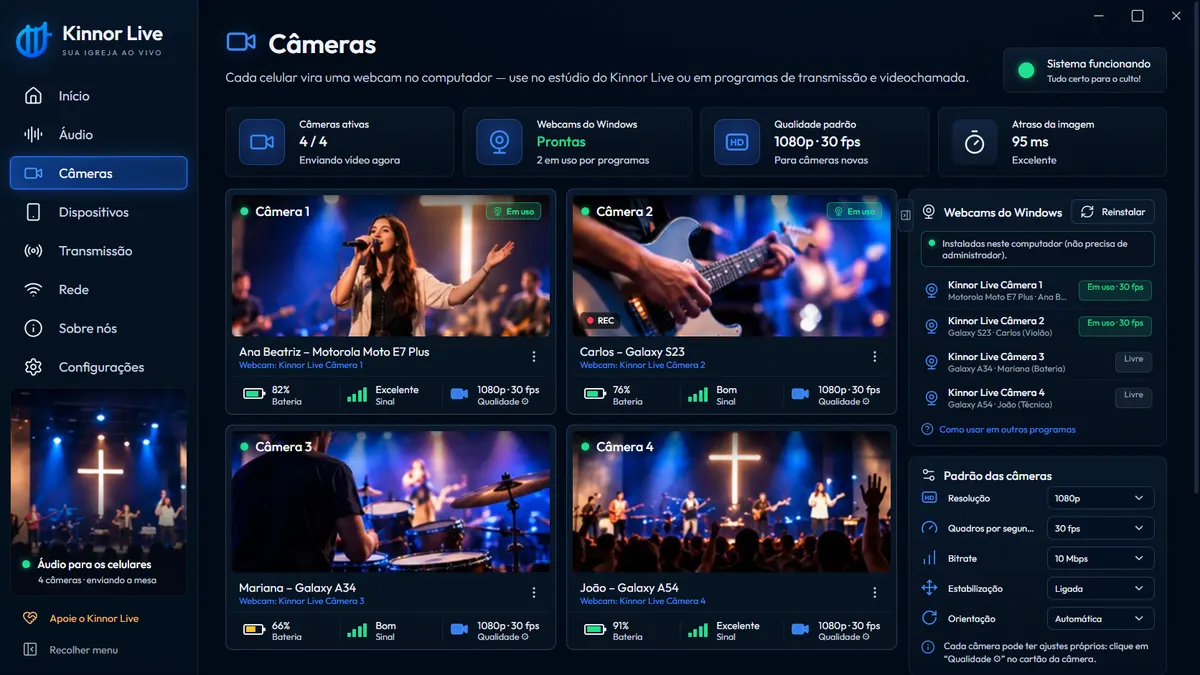Viewport: 1200px width, 675px height.
Task: Open Como usar em outros programas link
Action: click(998, 429)
